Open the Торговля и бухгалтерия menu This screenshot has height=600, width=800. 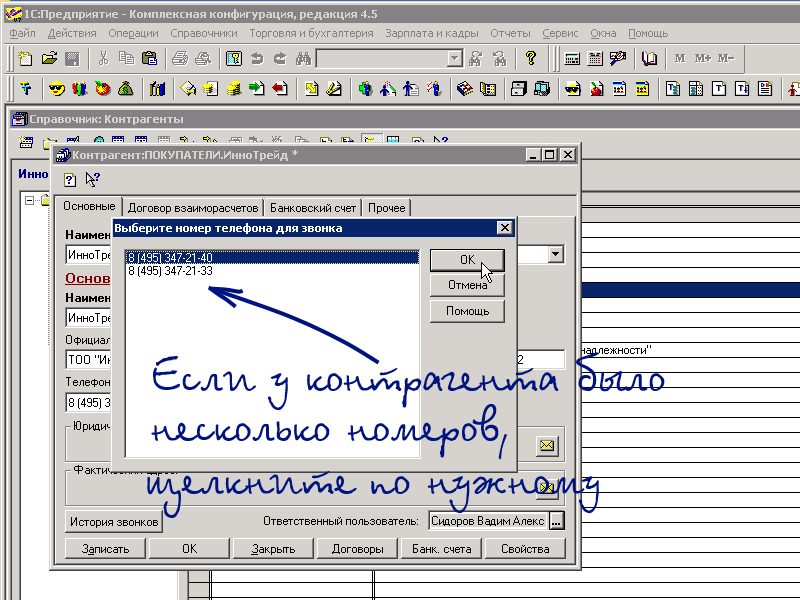pyautogui.click(x=311, y=33)
